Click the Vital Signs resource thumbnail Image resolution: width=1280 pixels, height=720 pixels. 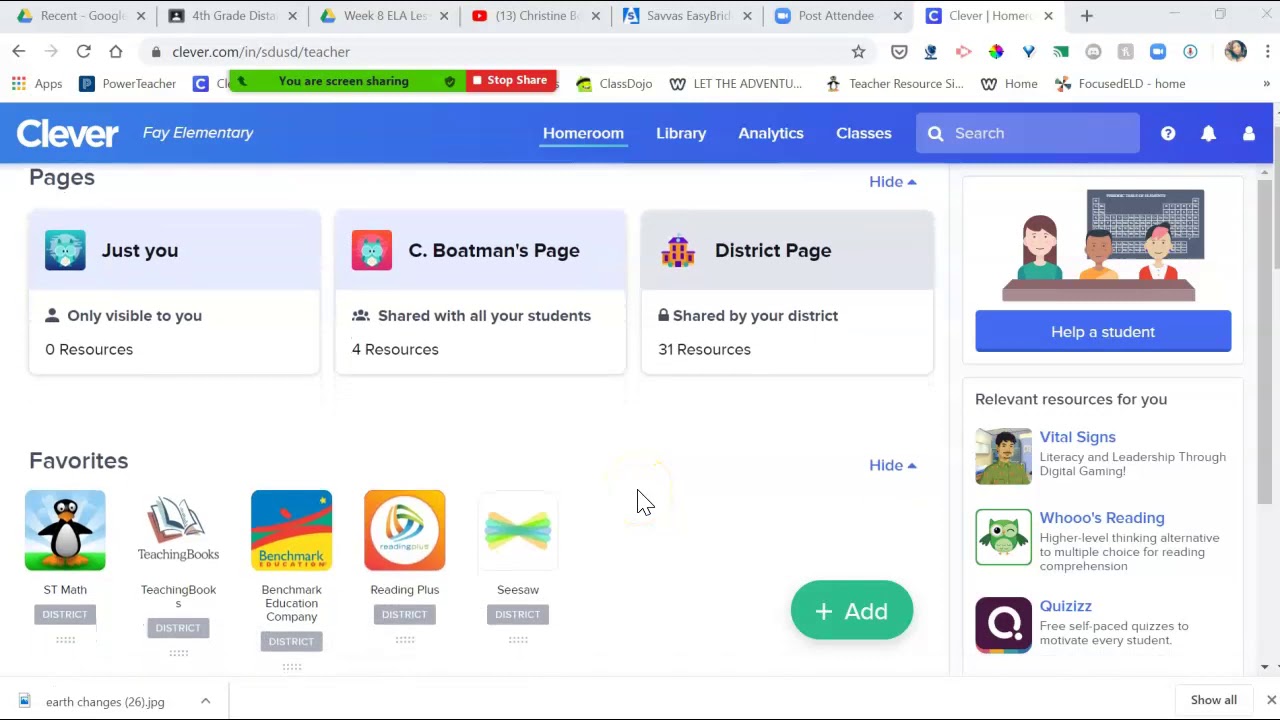(x=1003, y=456)
